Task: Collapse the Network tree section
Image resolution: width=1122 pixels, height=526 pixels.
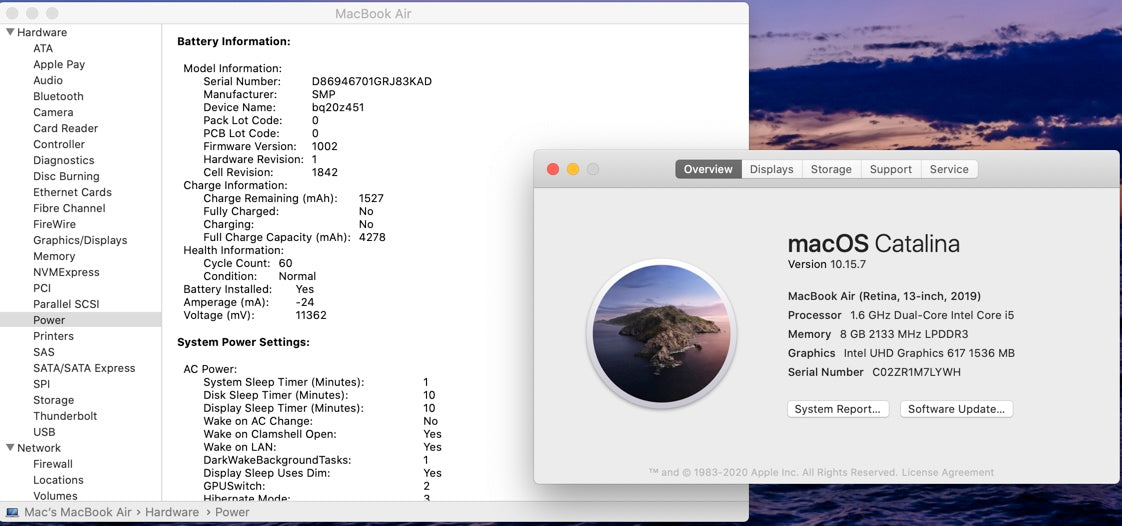Action: (10, 448)
